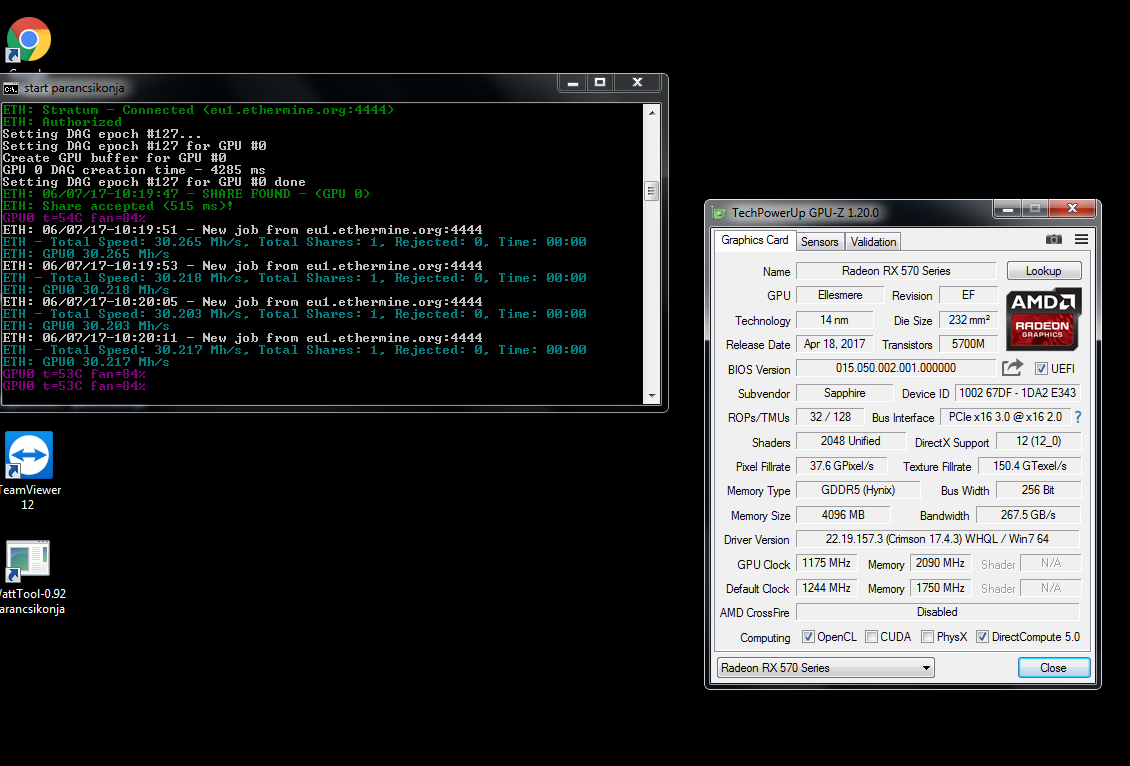Toggle the UEFI checkbox
1130x766 pixels.
(1041, 368)
